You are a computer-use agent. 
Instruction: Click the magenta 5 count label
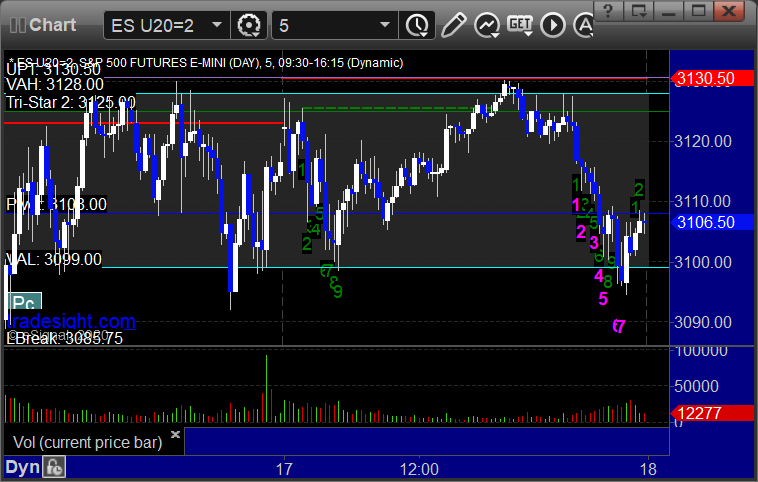click(x=603, y=299)
